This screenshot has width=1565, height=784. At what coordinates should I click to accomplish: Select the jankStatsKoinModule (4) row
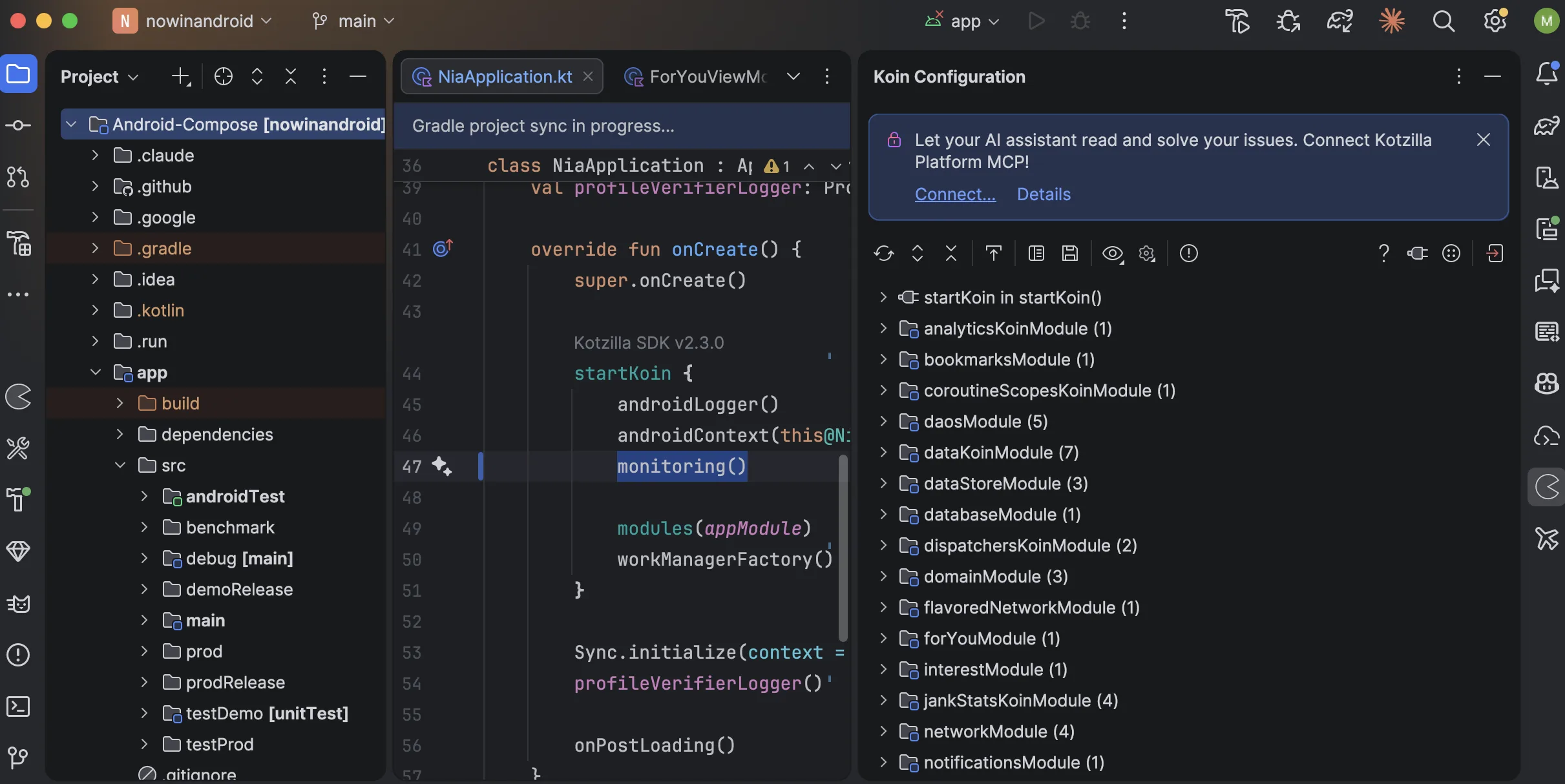1189,700
